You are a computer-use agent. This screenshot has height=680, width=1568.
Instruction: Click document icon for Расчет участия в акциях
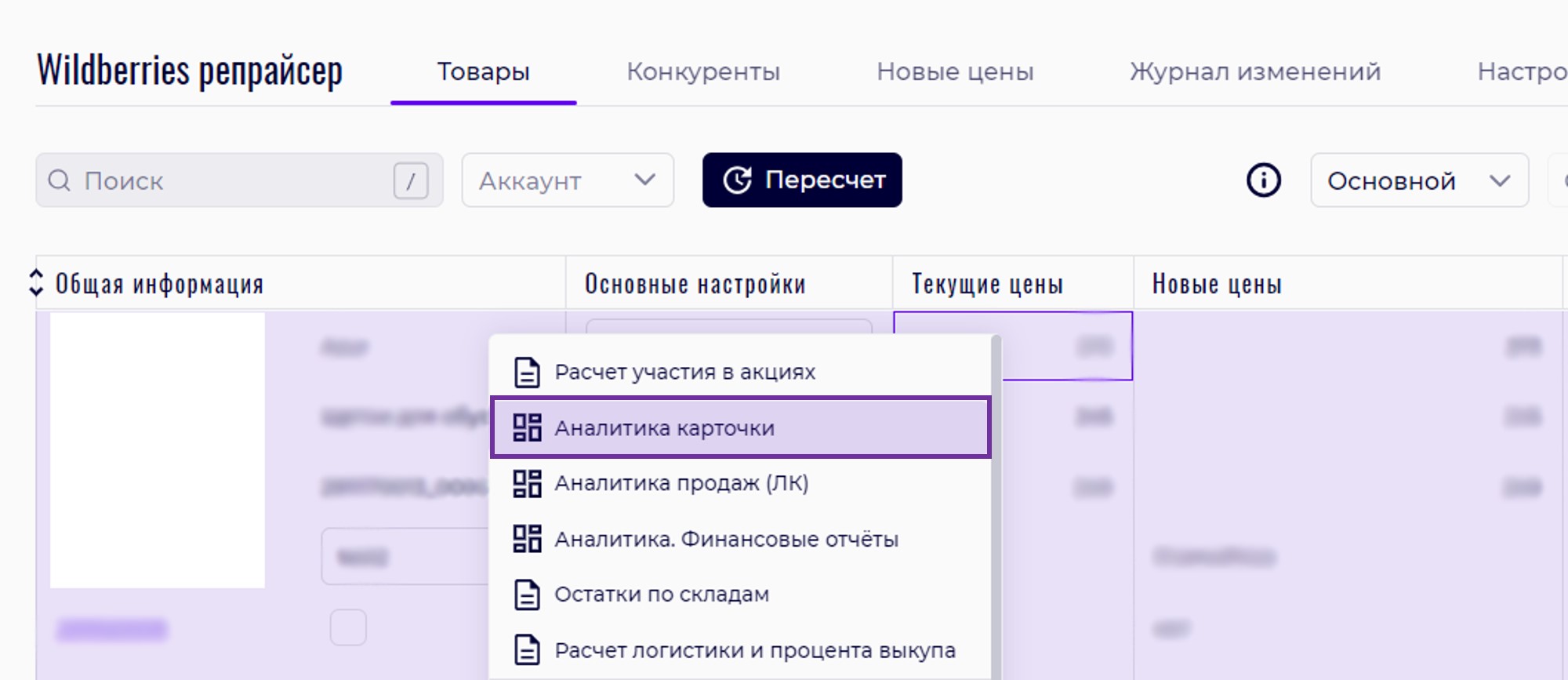click(x=527, y=372)
